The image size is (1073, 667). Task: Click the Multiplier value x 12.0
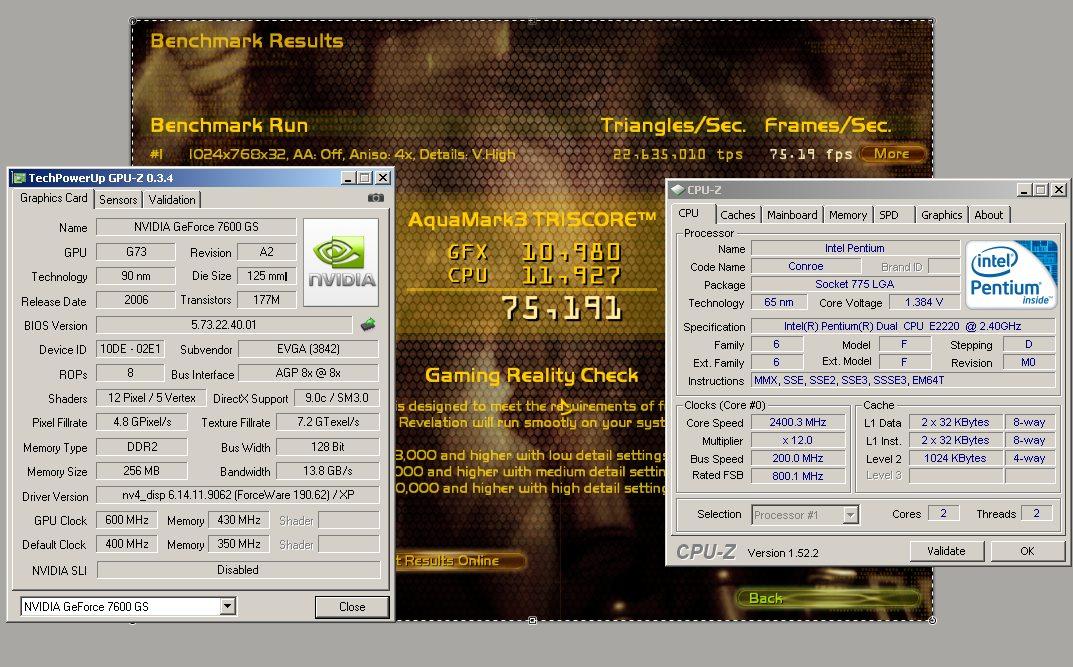click(x=798, y=441)
